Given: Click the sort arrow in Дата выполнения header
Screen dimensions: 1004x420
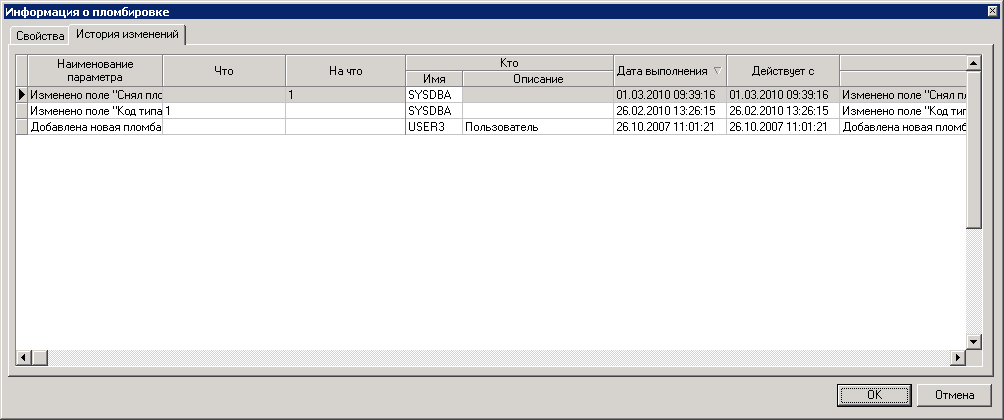Looking at the screenshot, I should tap(716, 71).
